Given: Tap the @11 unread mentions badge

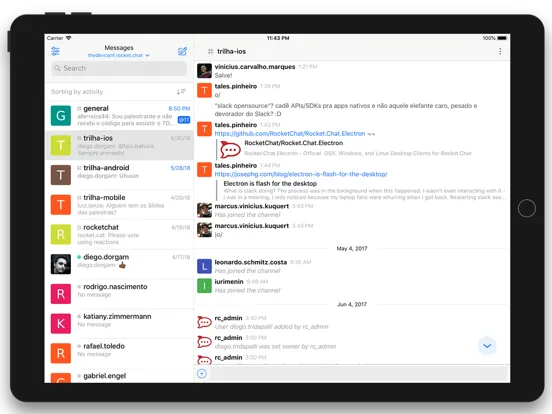Looking at the screenshot, I should click(x=184, y=120).
